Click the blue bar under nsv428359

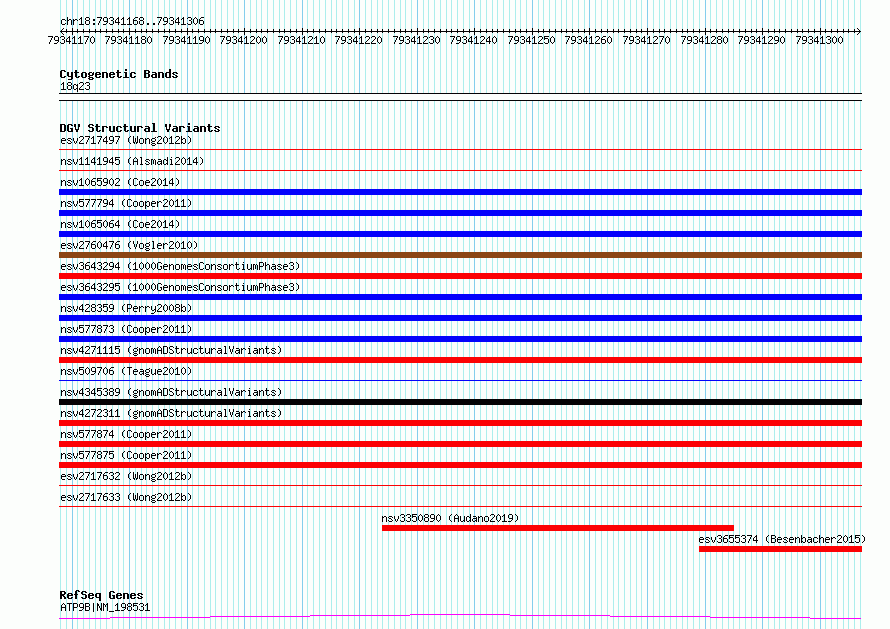pyautogui.click(x=460, y=318)
